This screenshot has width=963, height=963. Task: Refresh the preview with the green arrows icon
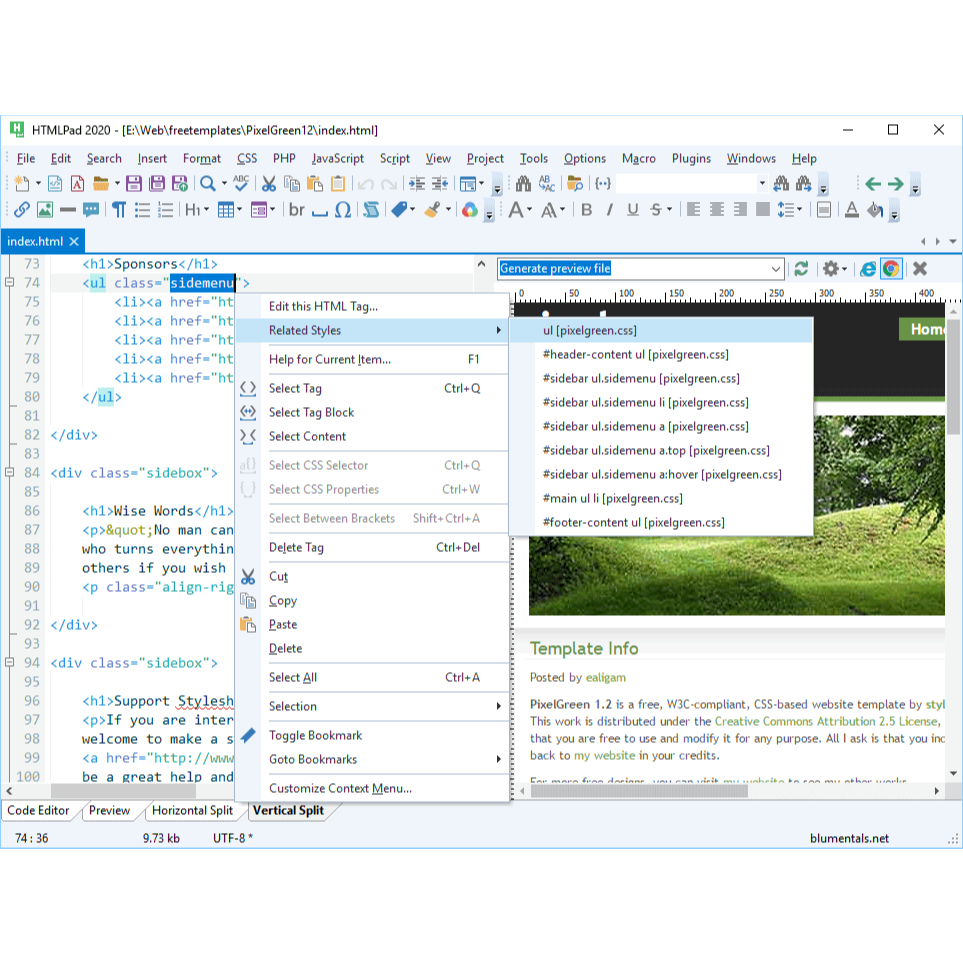801,269
